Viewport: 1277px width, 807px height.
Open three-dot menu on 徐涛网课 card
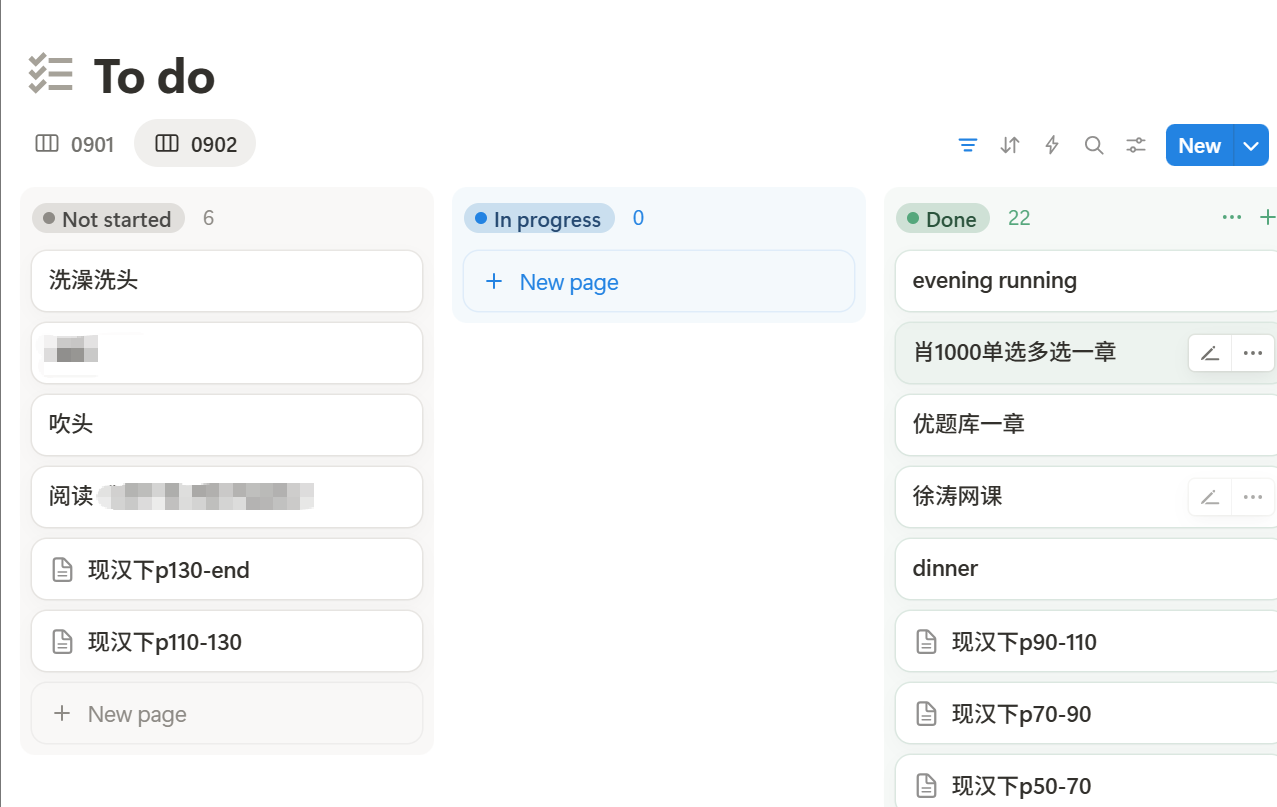[1252, 497]
